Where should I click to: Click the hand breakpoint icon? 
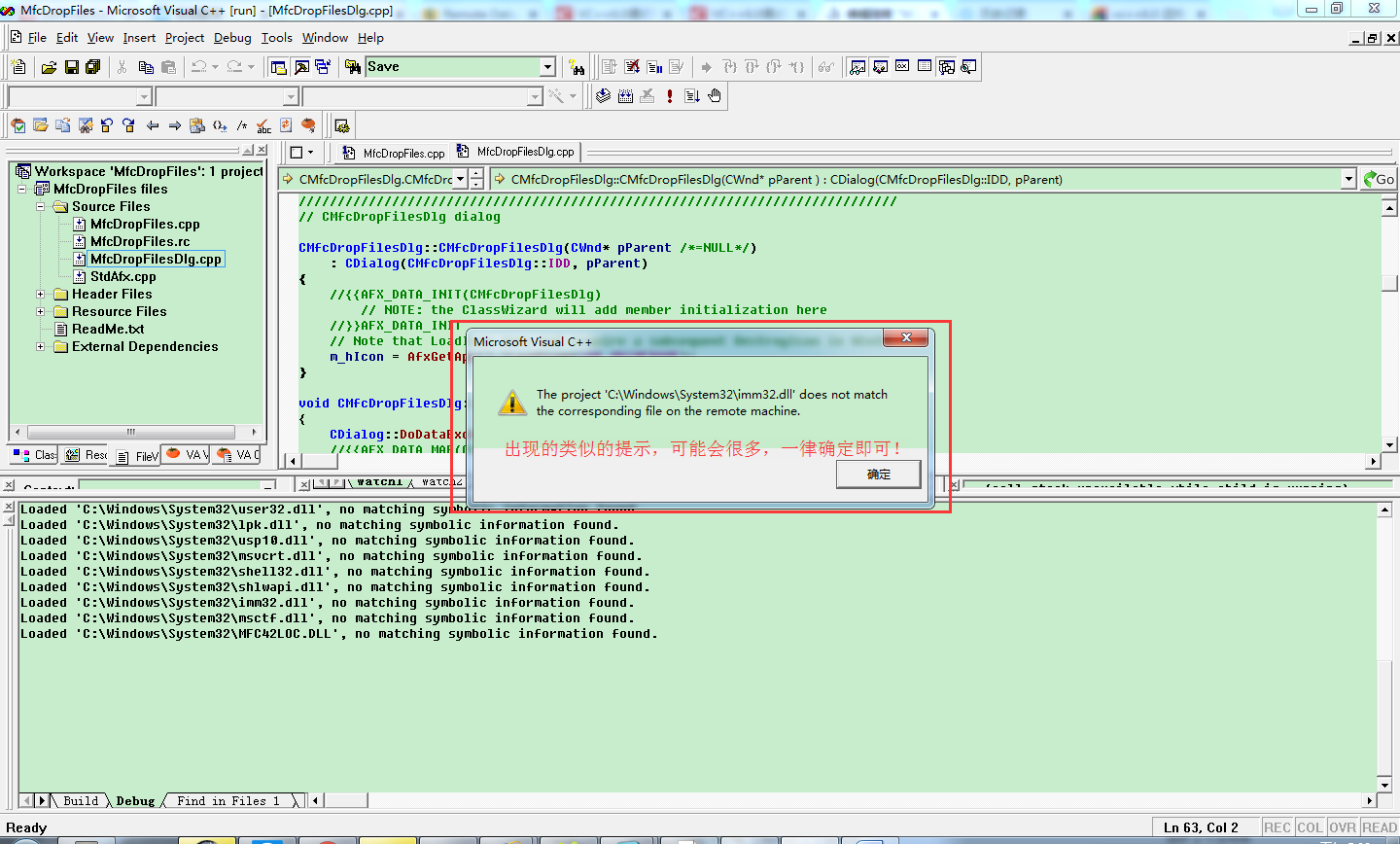715,96
